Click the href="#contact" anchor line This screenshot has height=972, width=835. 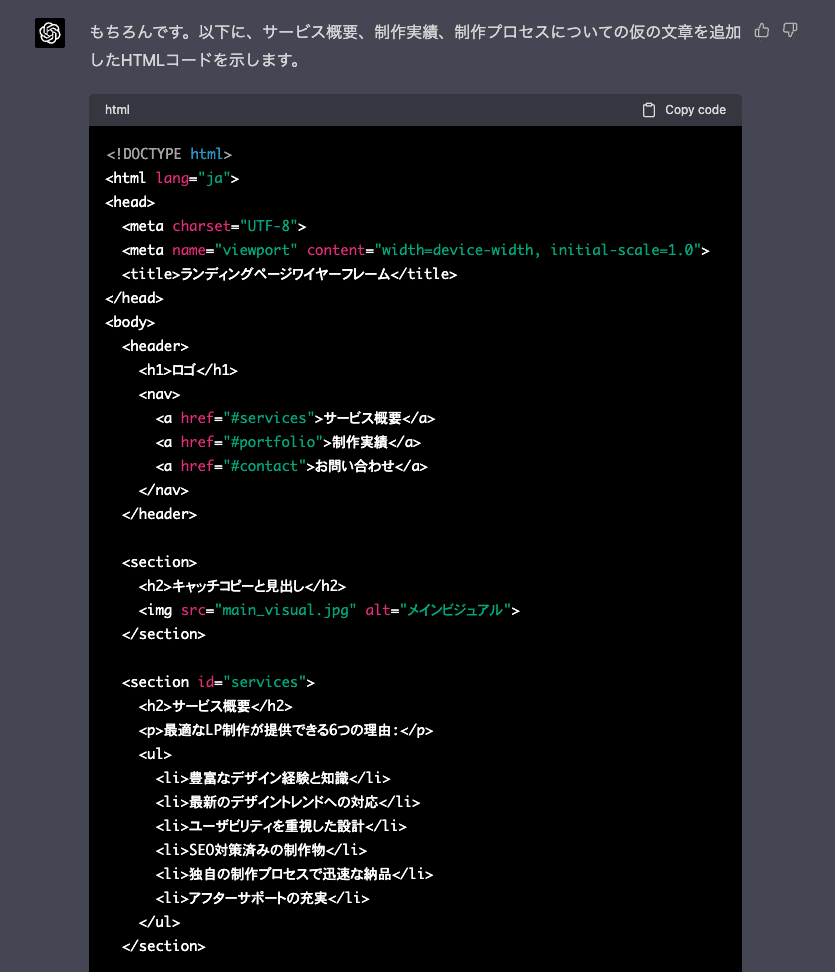[291, 466]
